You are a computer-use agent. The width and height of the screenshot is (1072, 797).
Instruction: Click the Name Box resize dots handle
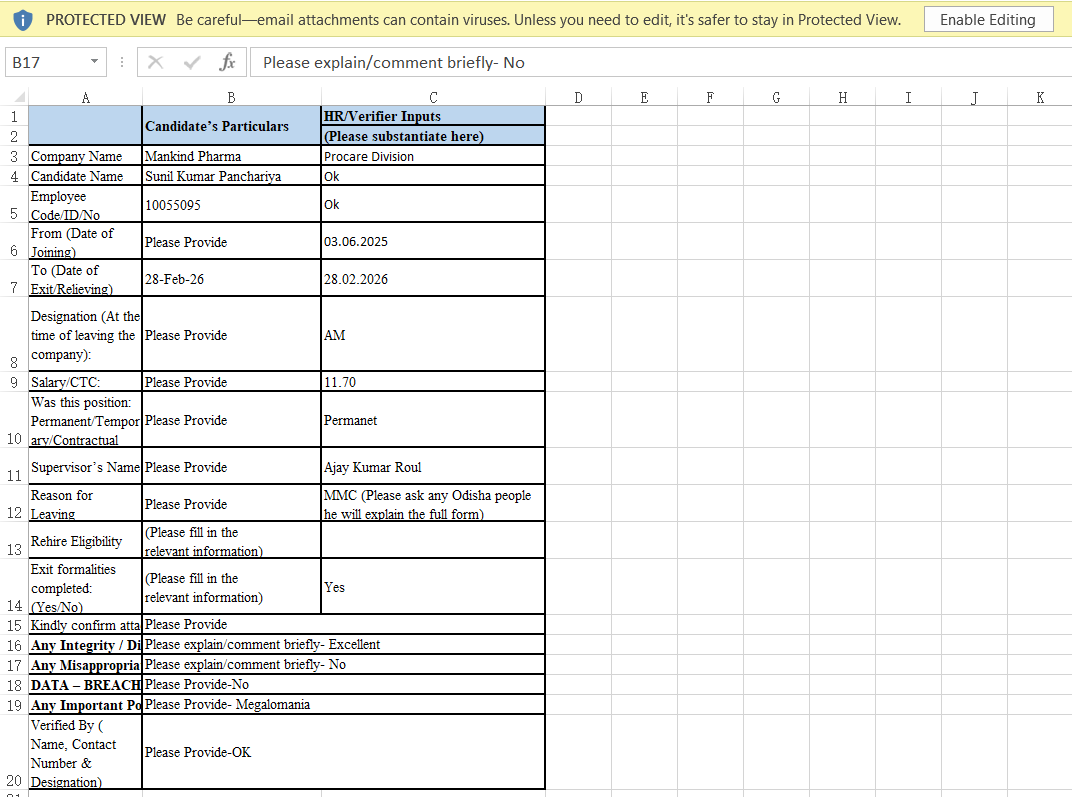[122, 62]
